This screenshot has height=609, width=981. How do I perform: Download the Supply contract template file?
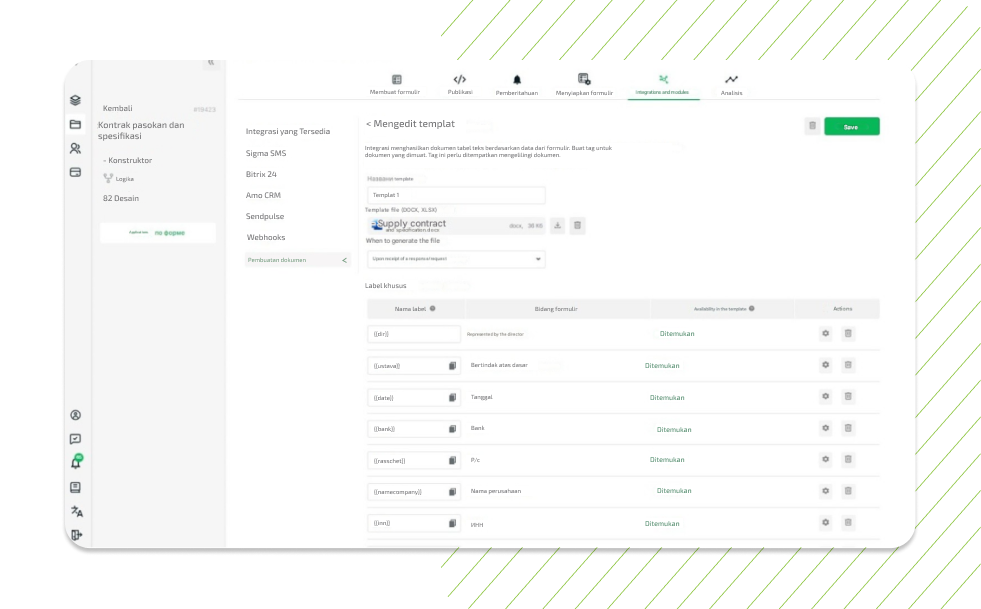(558, 226)
